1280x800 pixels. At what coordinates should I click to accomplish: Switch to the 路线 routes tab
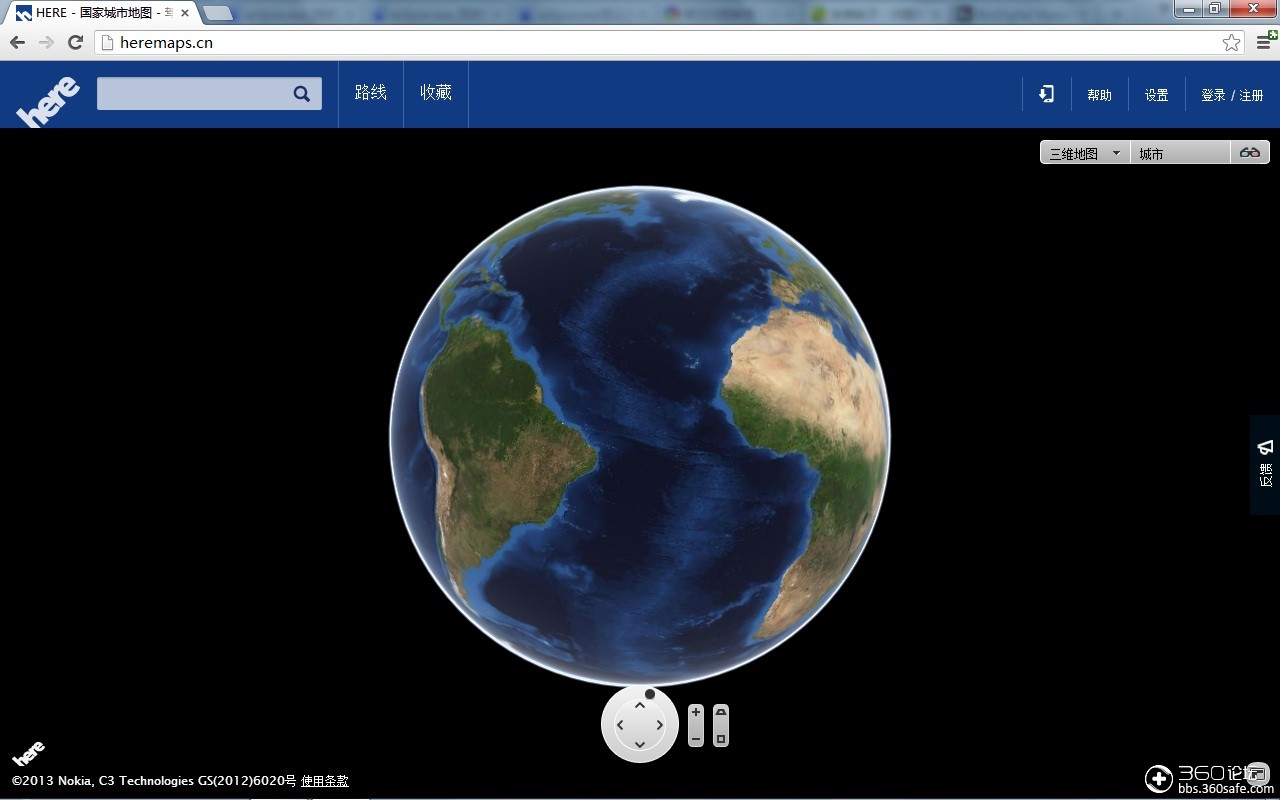coord(370,93)
